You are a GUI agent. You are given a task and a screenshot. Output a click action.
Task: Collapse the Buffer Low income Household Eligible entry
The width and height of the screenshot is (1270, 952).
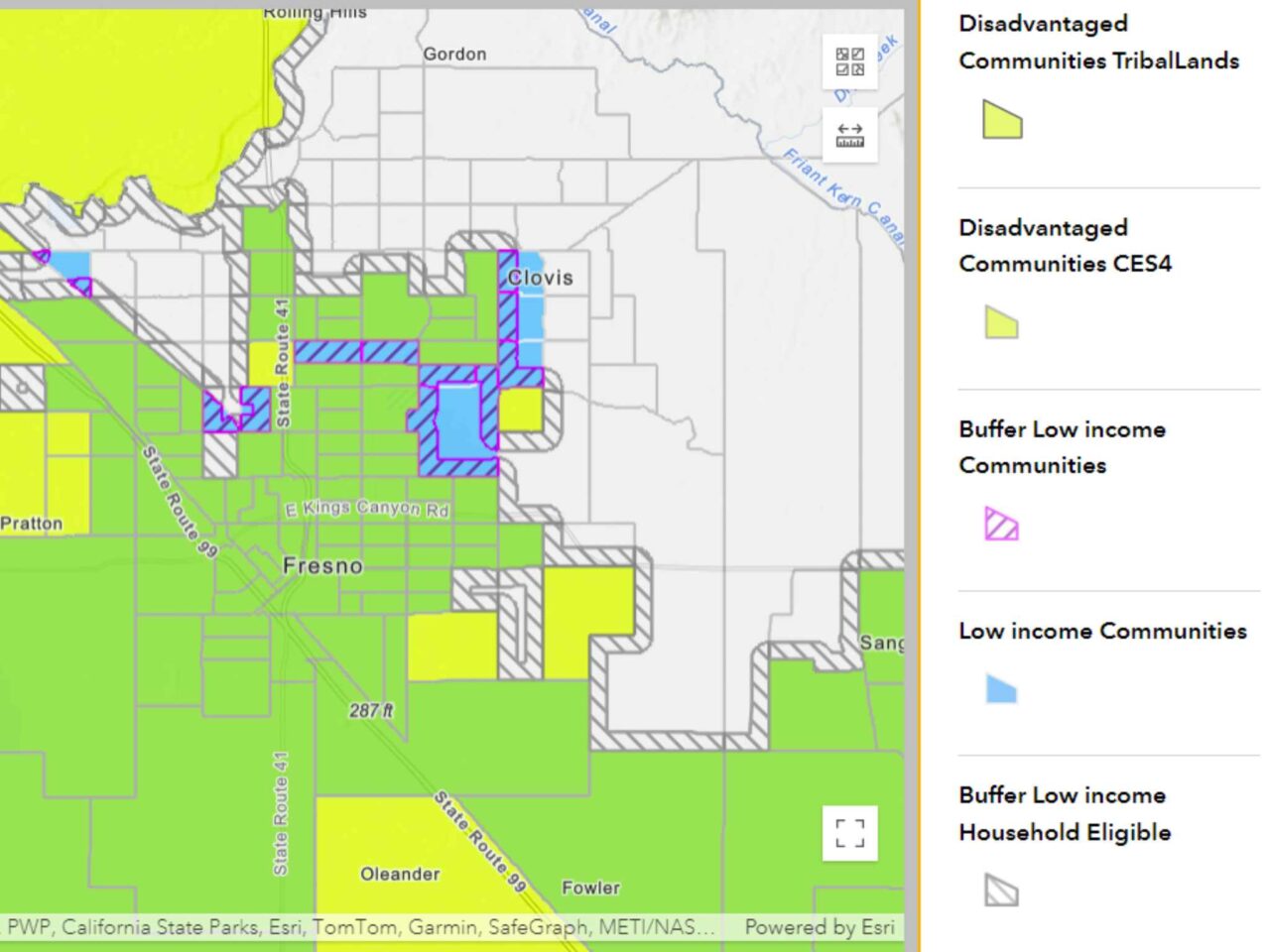pyautogui.click(x=1065, y=813)
